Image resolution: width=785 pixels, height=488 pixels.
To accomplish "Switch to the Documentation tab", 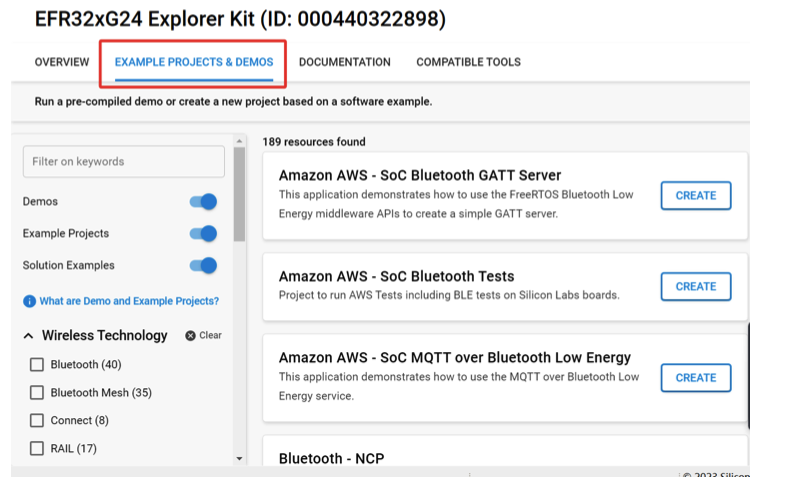I will (344, 62).
